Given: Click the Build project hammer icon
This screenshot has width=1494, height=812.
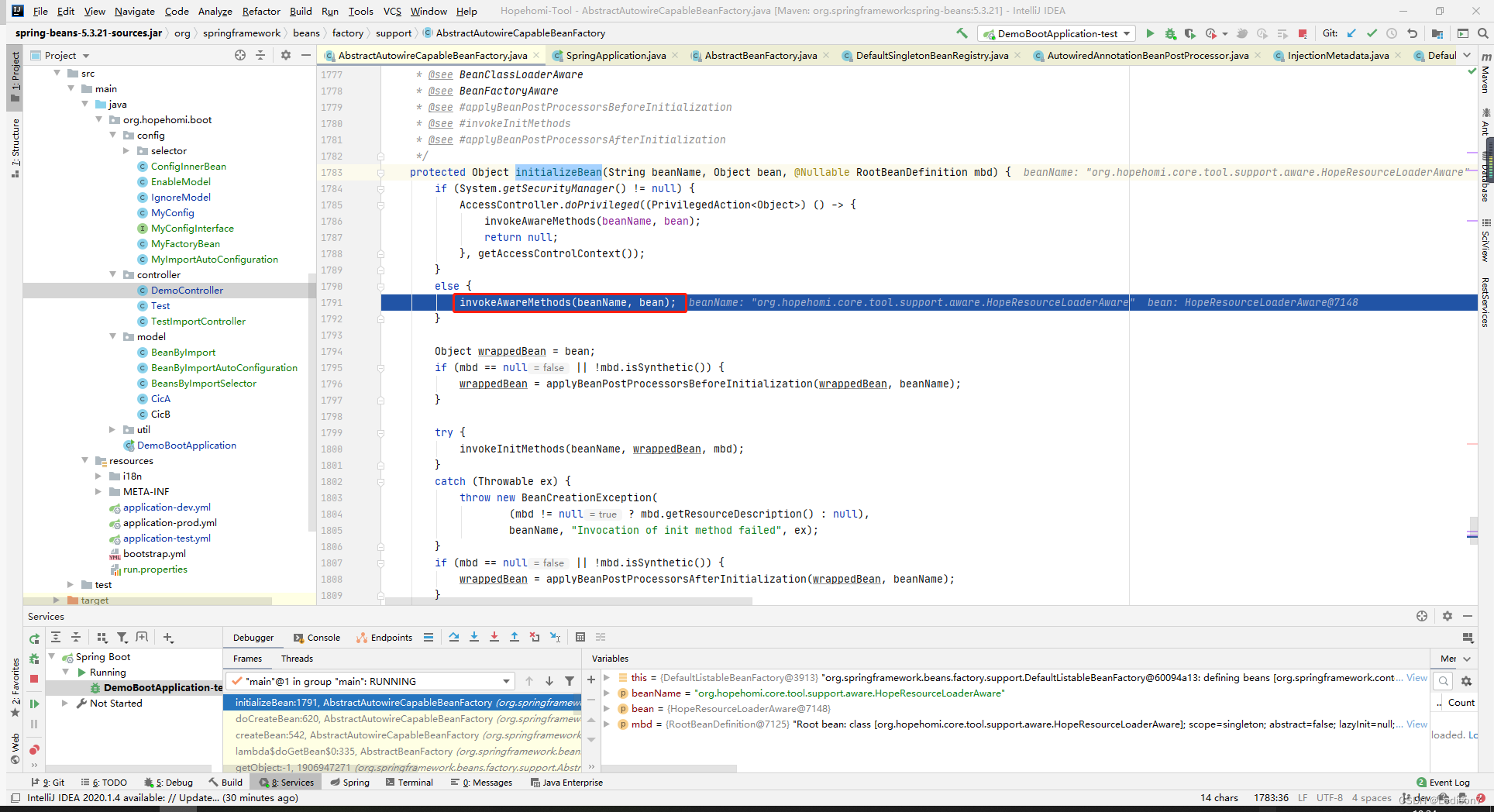Looking at the screenshot, I should [962, 33].
